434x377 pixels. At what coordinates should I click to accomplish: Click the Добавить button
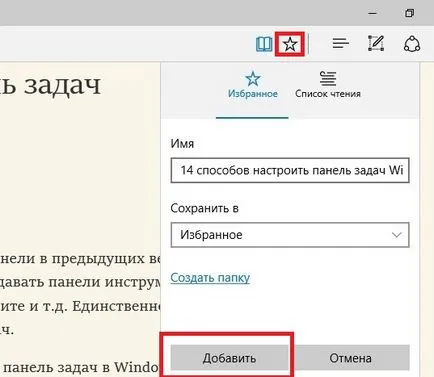229,358
